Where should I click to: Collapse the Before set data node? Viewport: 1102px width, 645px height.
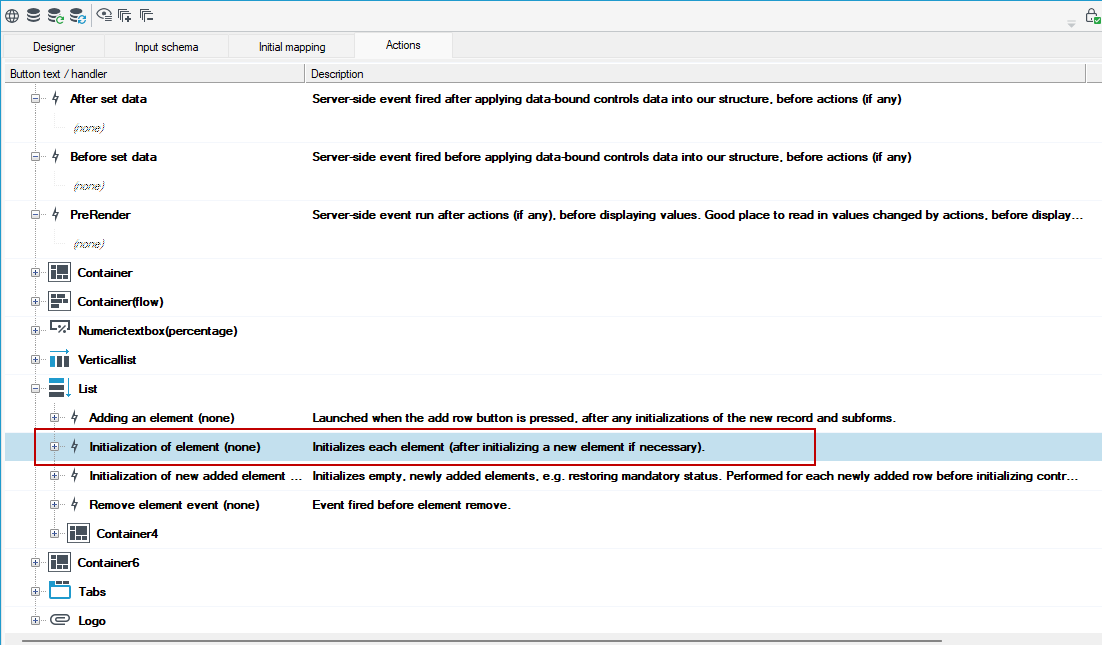pos(35,157)
